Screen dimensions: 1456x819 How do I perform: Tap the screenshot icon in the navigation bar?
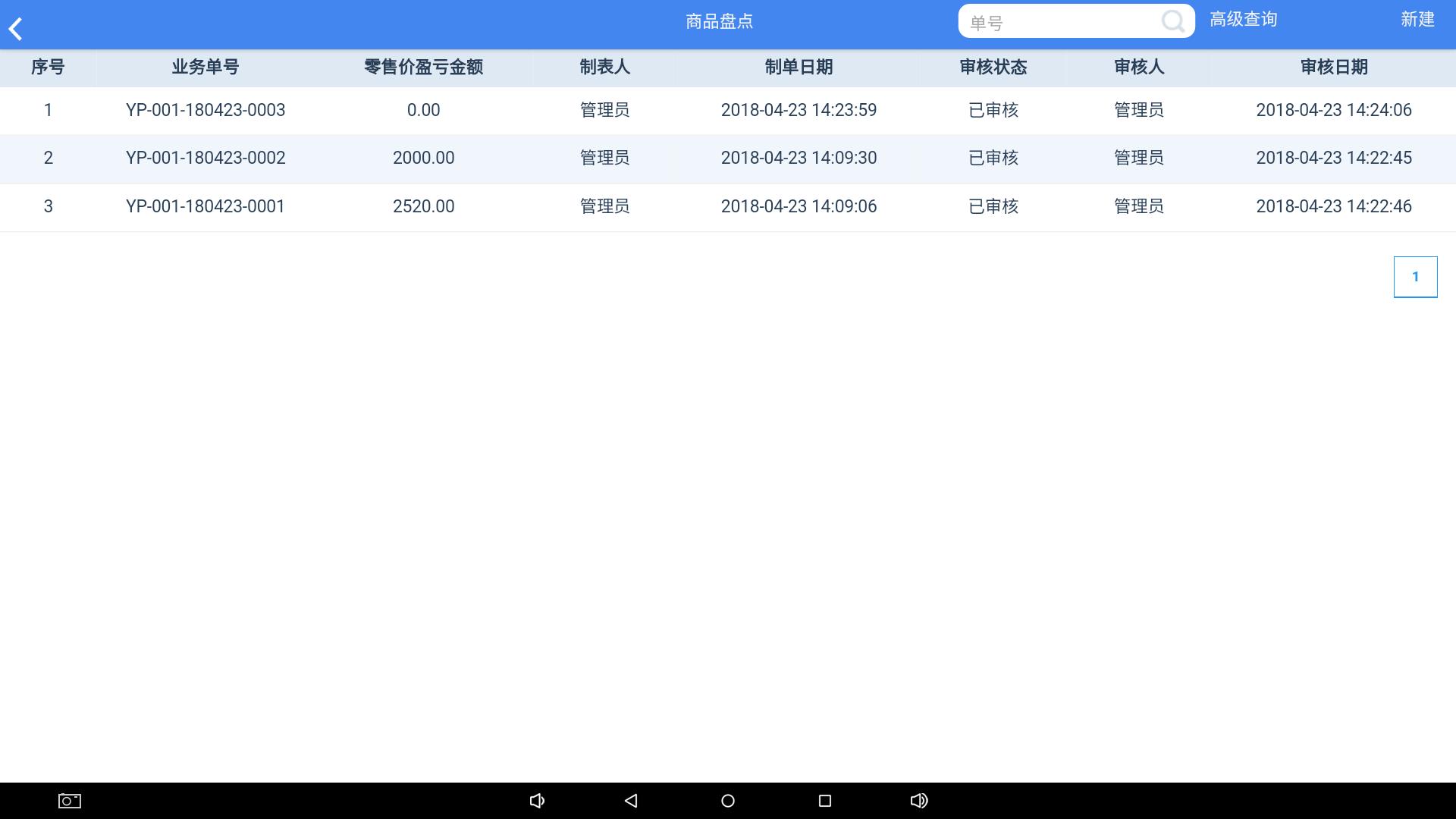pyautogui.click(x=67, y=800)
